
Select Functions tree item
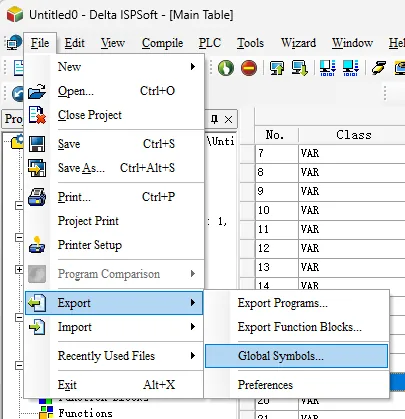86,413
